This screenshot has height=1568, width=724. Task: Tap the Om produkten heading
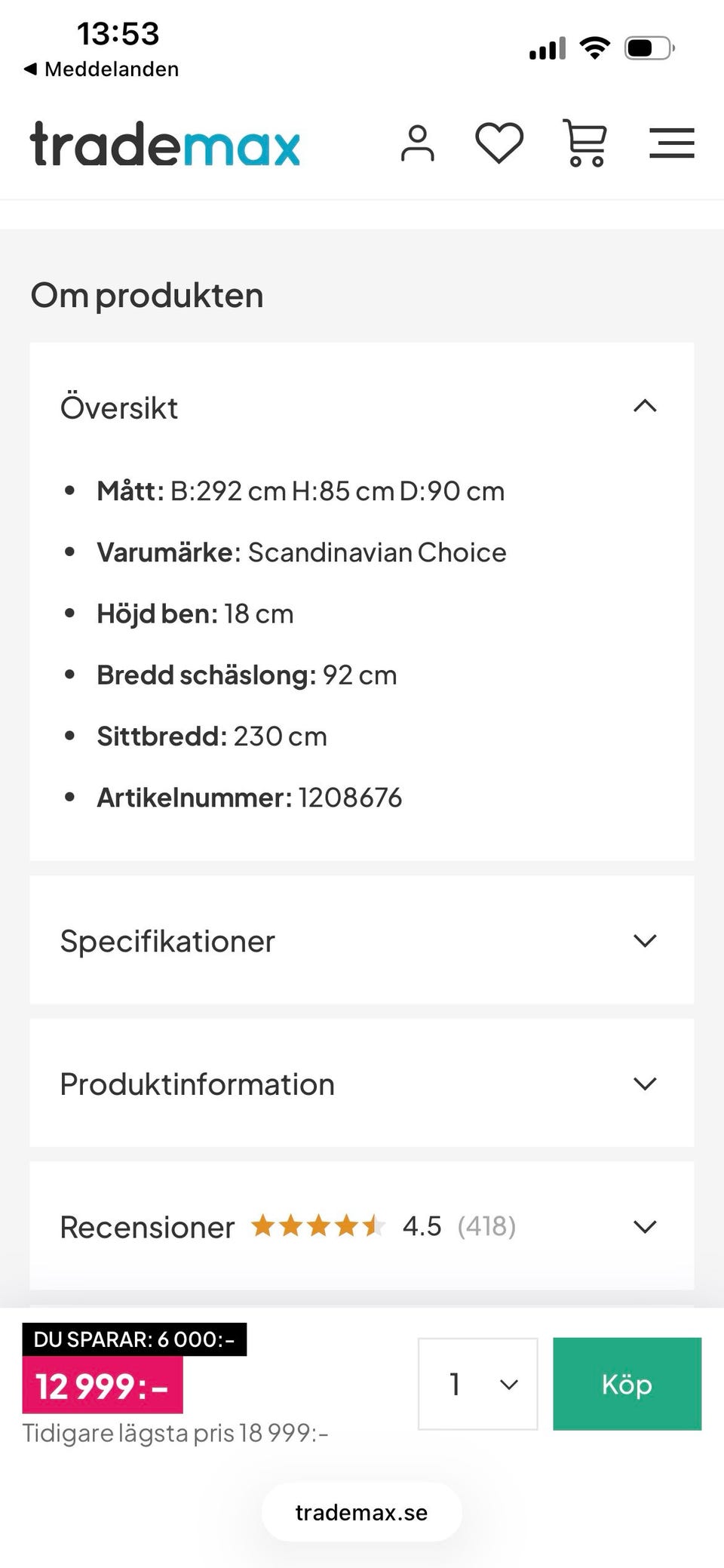(147, 295)
